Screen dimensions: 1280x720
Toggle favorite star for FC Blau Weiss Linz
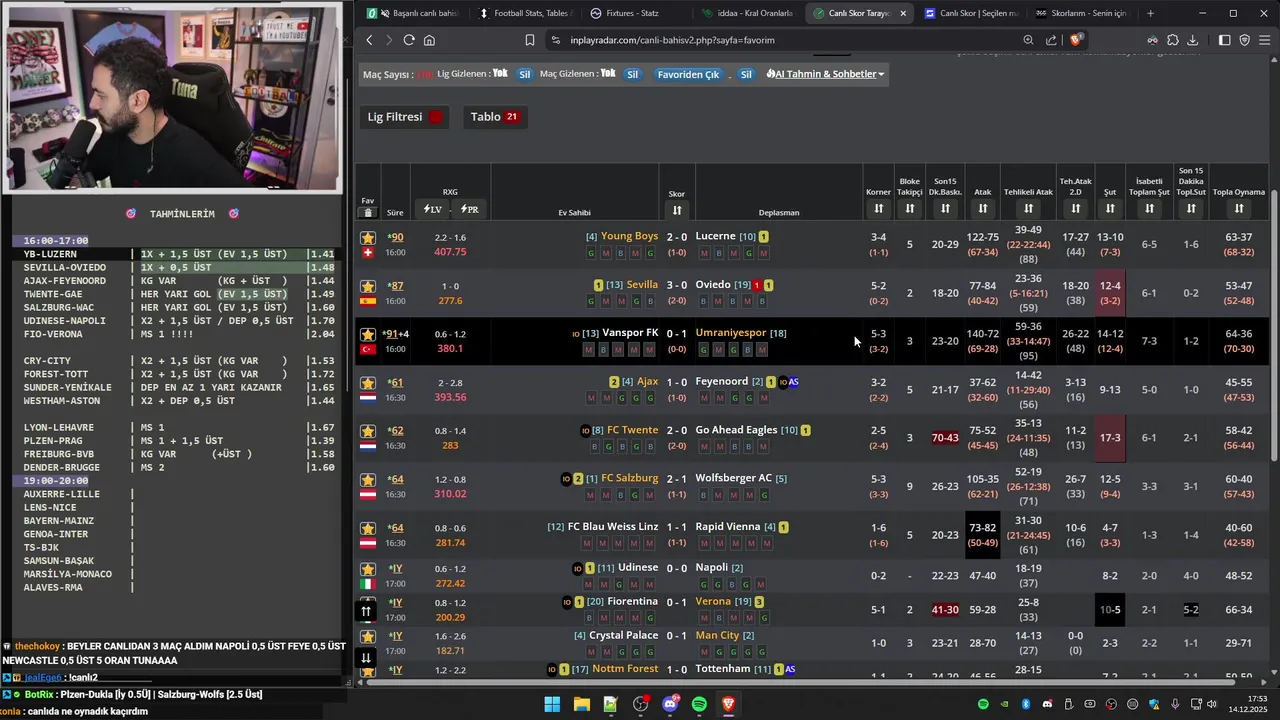tap(368, 528)
